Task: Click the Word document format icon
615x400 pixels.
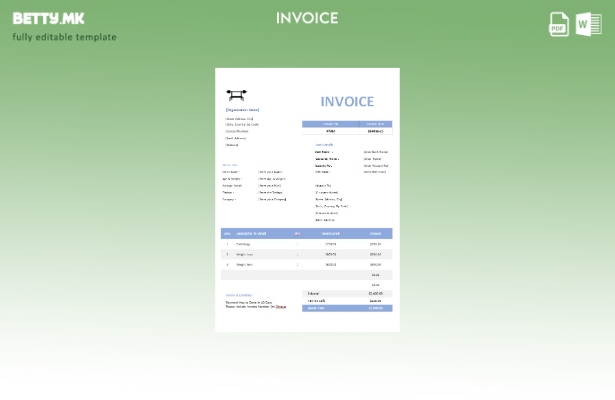Action: point(588,24)
